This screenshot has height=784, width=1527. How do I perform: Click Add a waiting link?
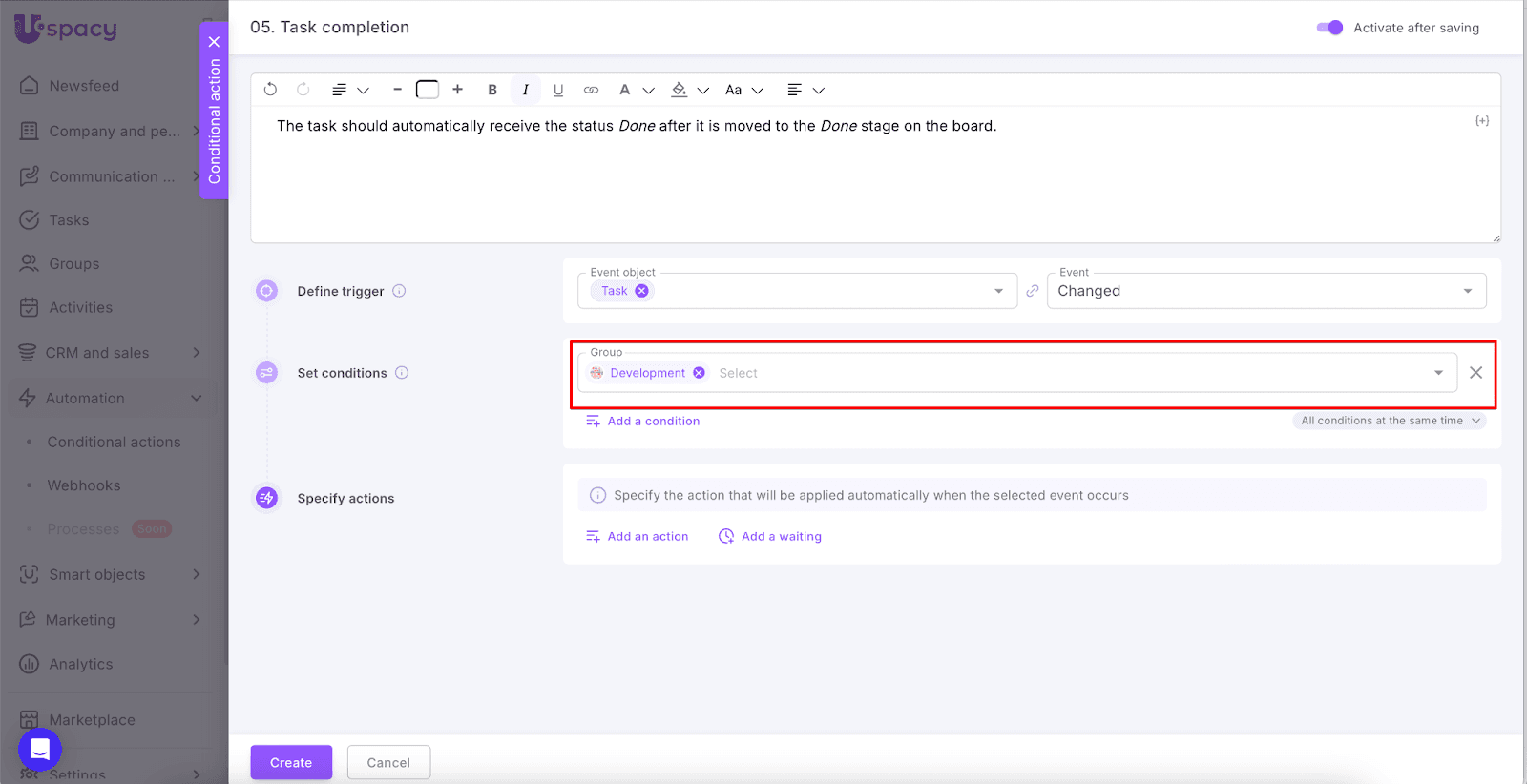coord(780,536)
